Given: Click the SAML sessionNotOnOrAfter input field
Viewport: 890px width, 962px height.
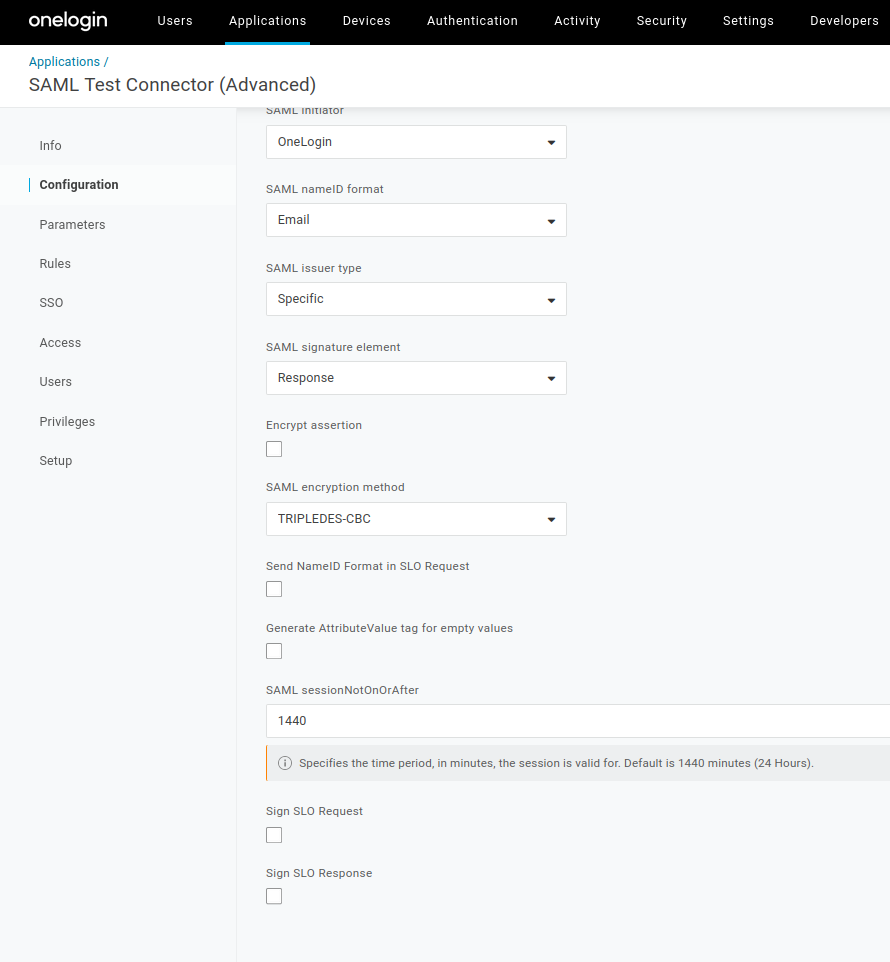Looking at the screenshot, I should click(x=578, y=722).
